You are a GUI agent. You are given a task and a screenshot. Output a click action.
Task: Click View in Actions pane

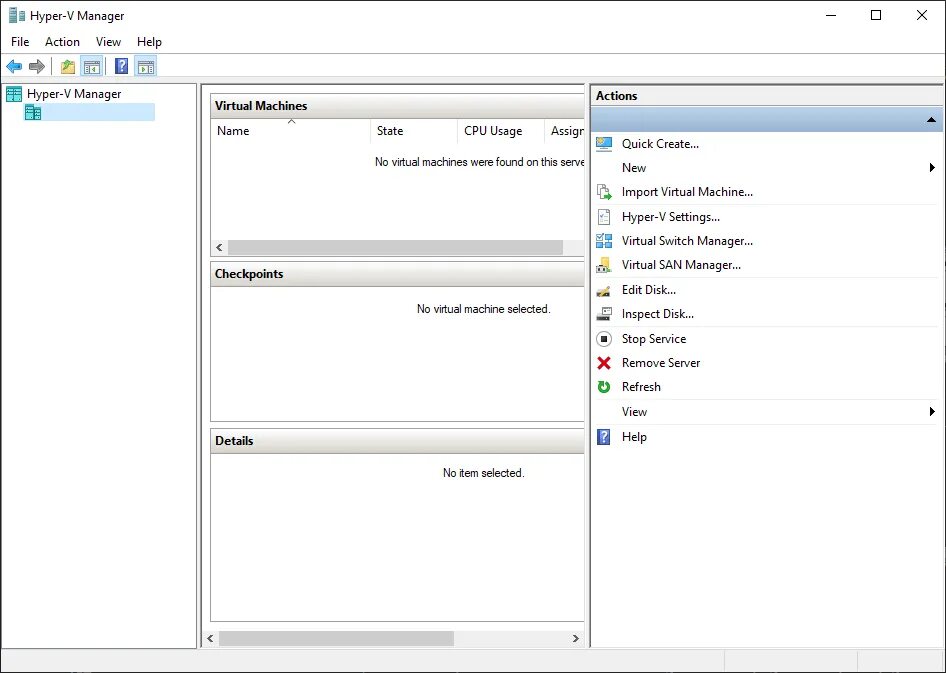click(634, 412)
